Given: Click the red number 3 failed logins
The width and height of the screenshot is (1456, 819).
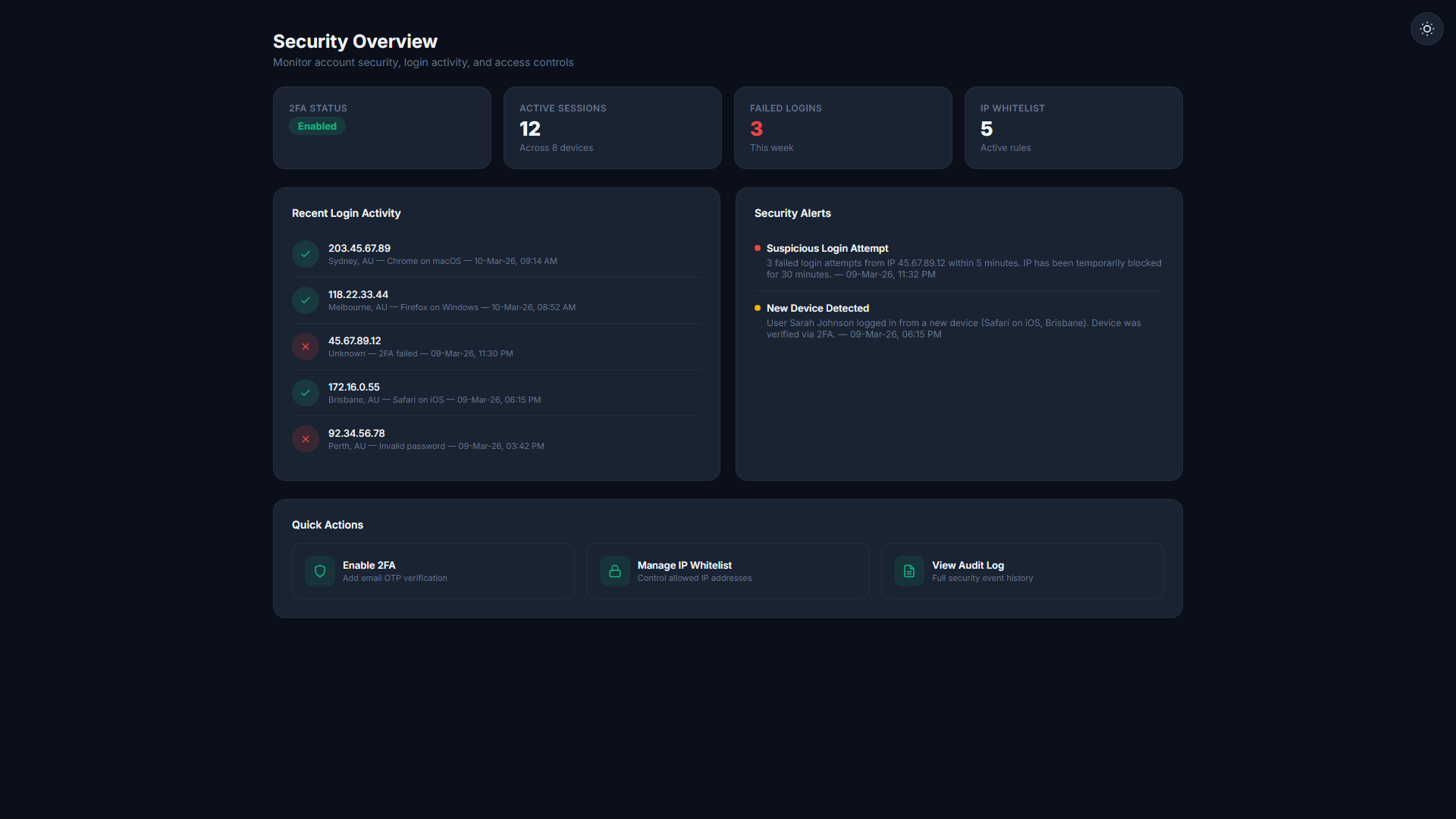Looking at the screenshot, I should click(757, 129).
